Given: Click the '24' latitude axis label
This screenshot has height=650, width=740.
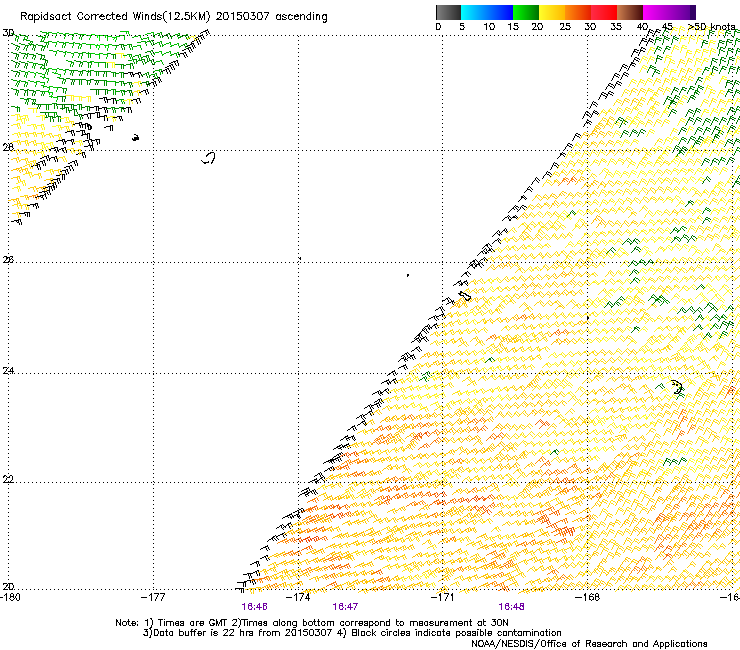Looking at the screenshot, I should (x=8, y=371).
